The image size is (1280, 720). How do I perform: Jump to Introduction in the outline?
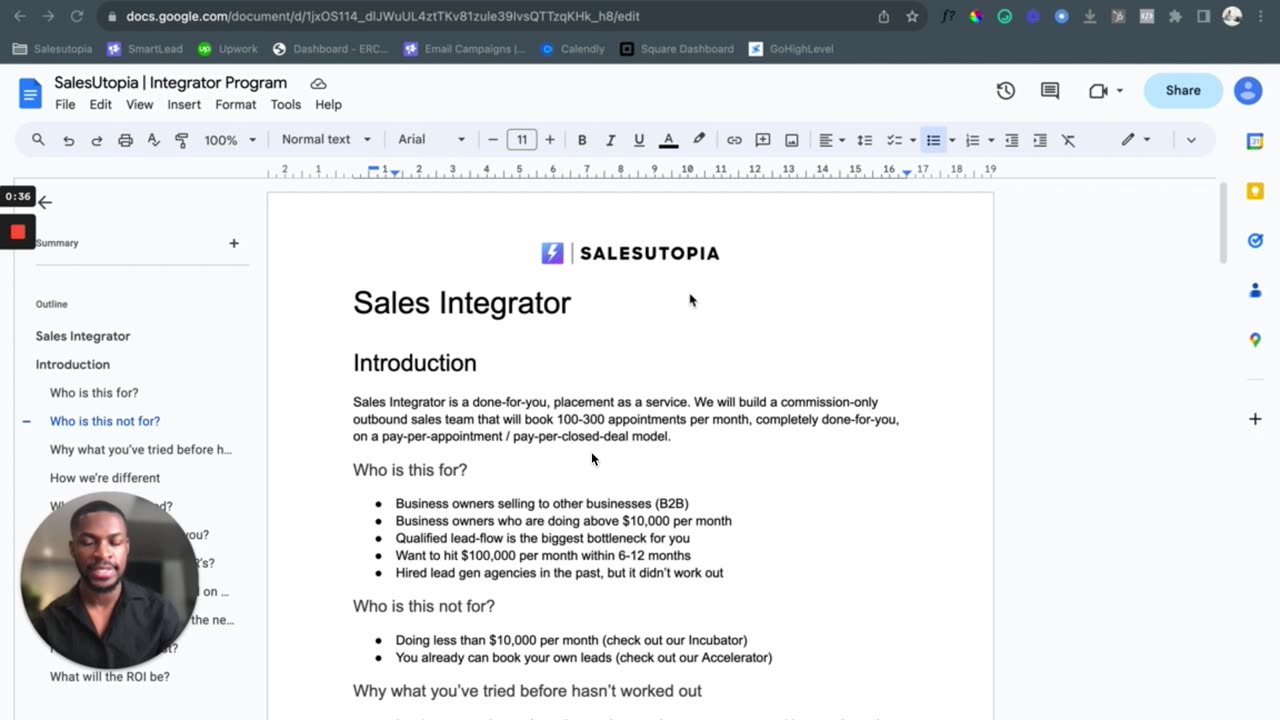pyautogui.click(x=73, y=364)
